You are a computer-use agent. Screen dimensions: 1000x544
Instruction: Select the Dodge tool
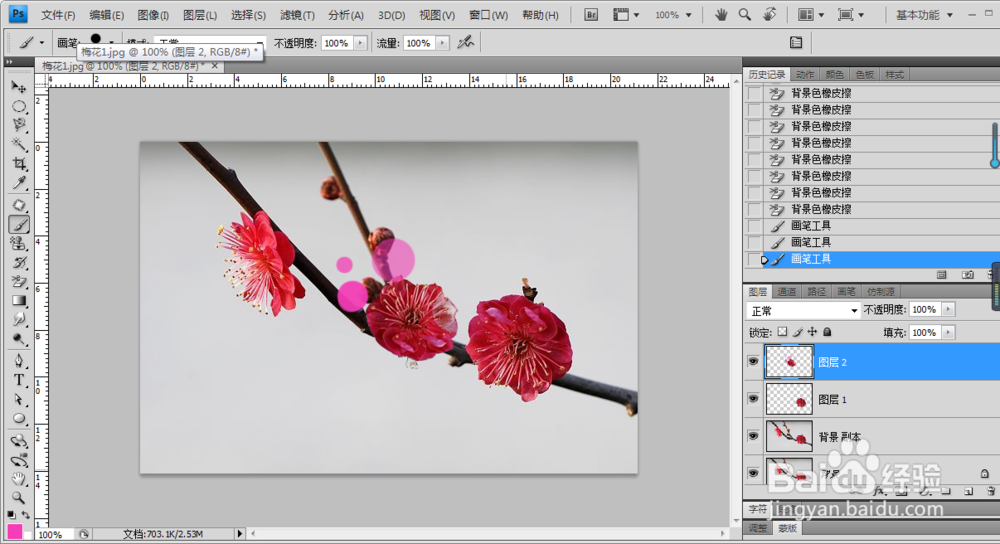[x=19, y=339]
